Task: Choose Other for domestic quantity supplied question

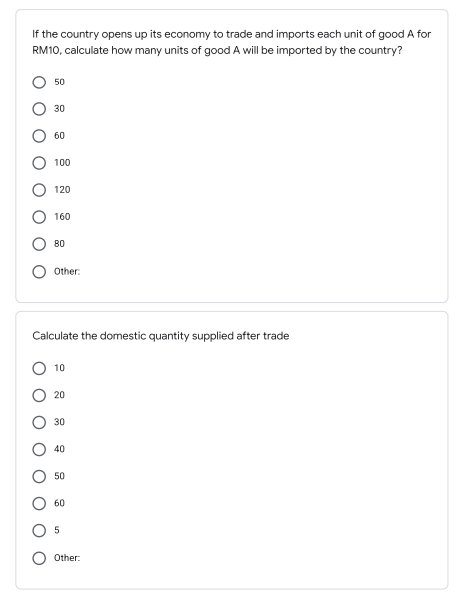Action: (x=39, y=558)
